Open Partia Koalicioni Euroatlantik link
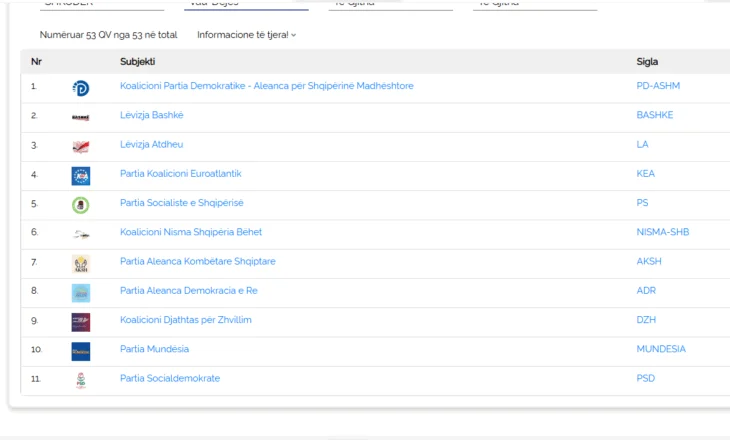 (x=181, y=174)
